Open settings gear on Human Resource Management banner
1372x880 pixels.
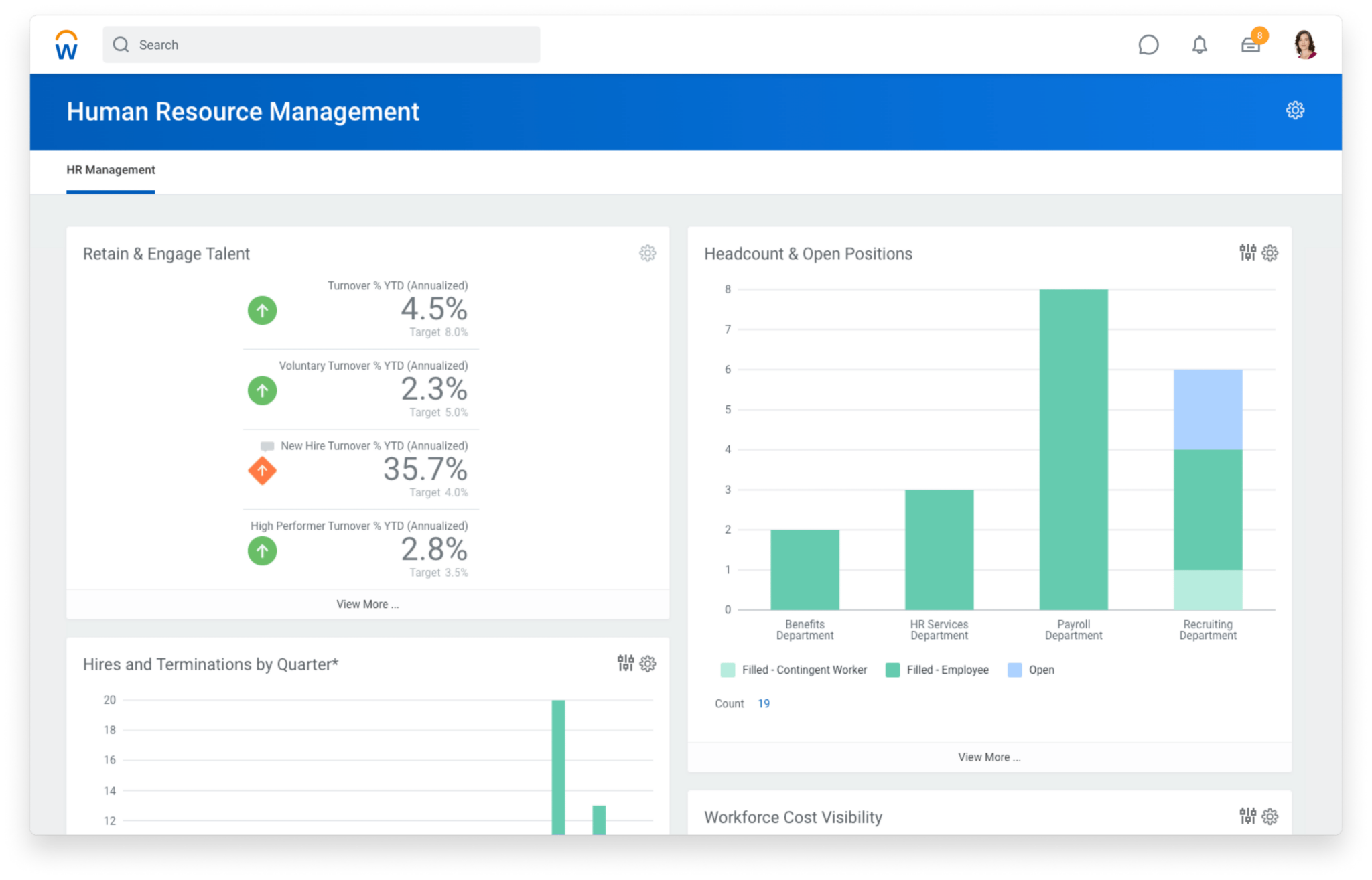pos(1295,110)
